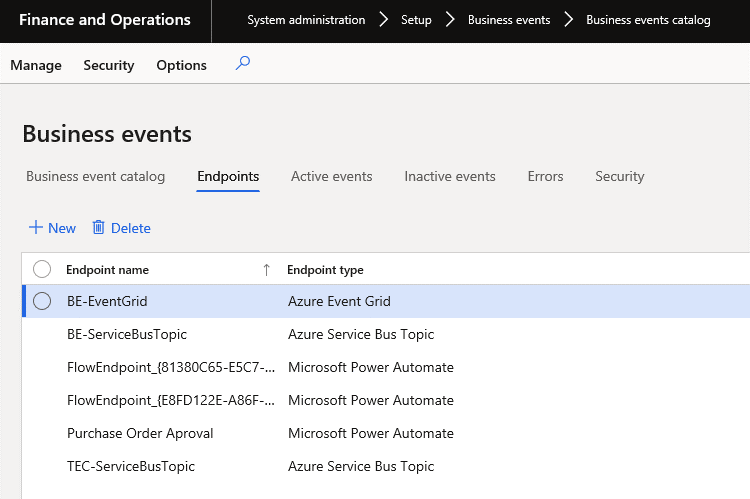The width and height of the screenshot is (750, 499).
Task: Select the Purchase Order Aproval endpoint
Action: click(140, 433)
